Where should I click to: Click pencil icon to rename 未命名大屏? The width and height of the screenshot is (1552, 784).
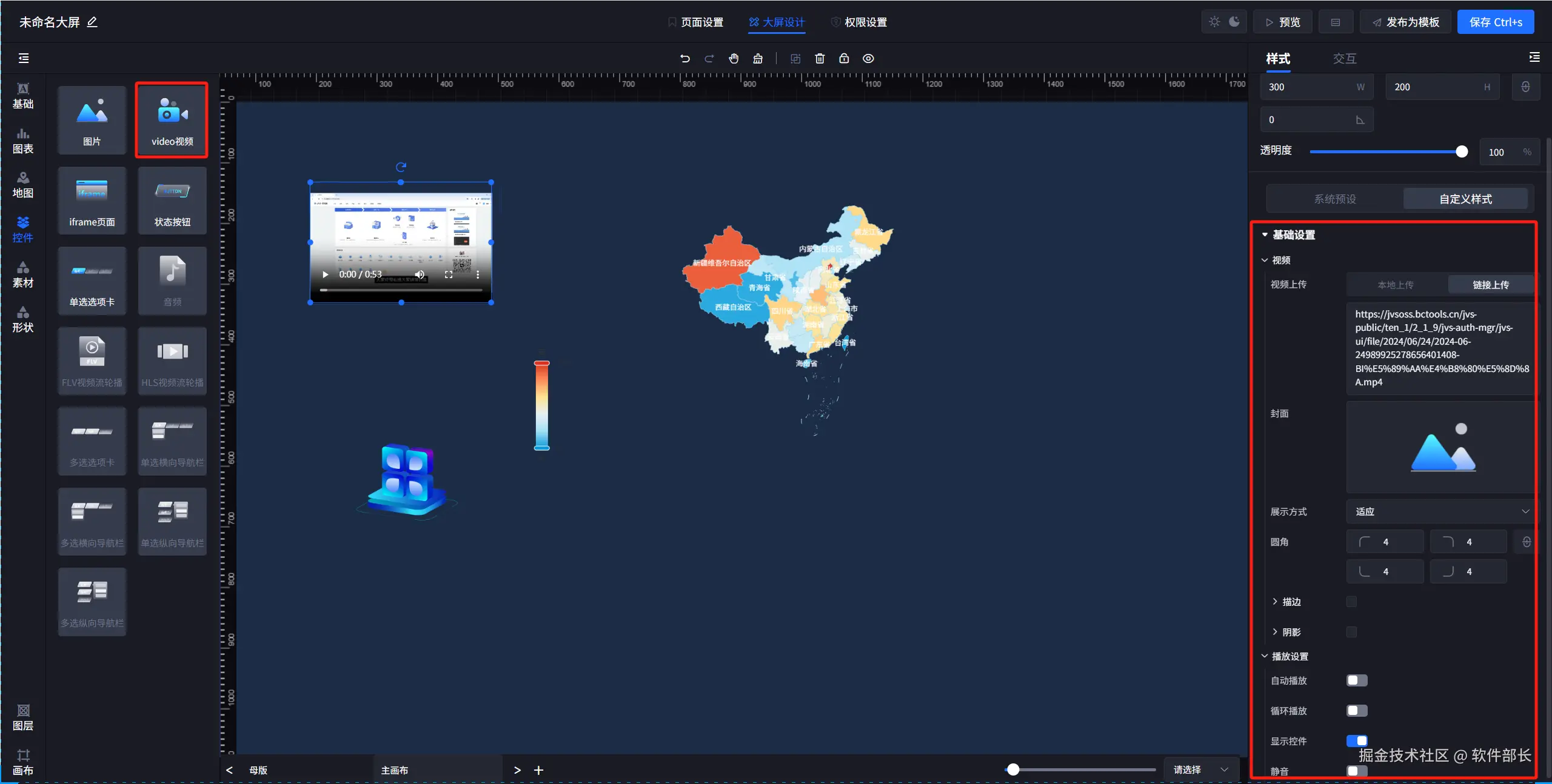coord(92,22)
